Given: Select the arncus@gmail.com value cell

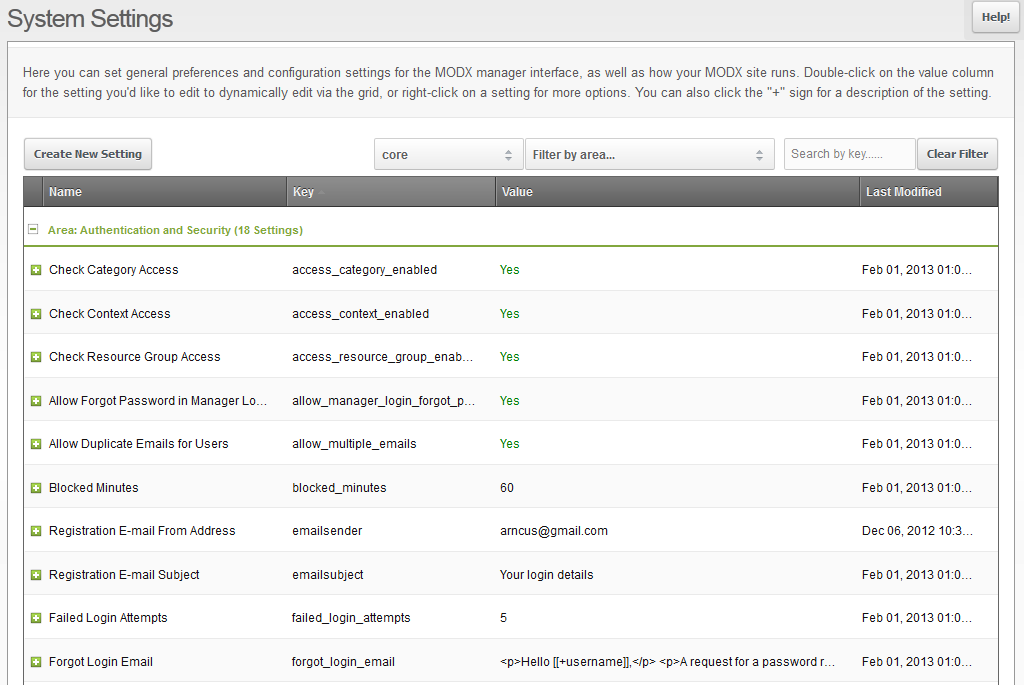Looking at the screenshot, I should (x=554, y=531).
